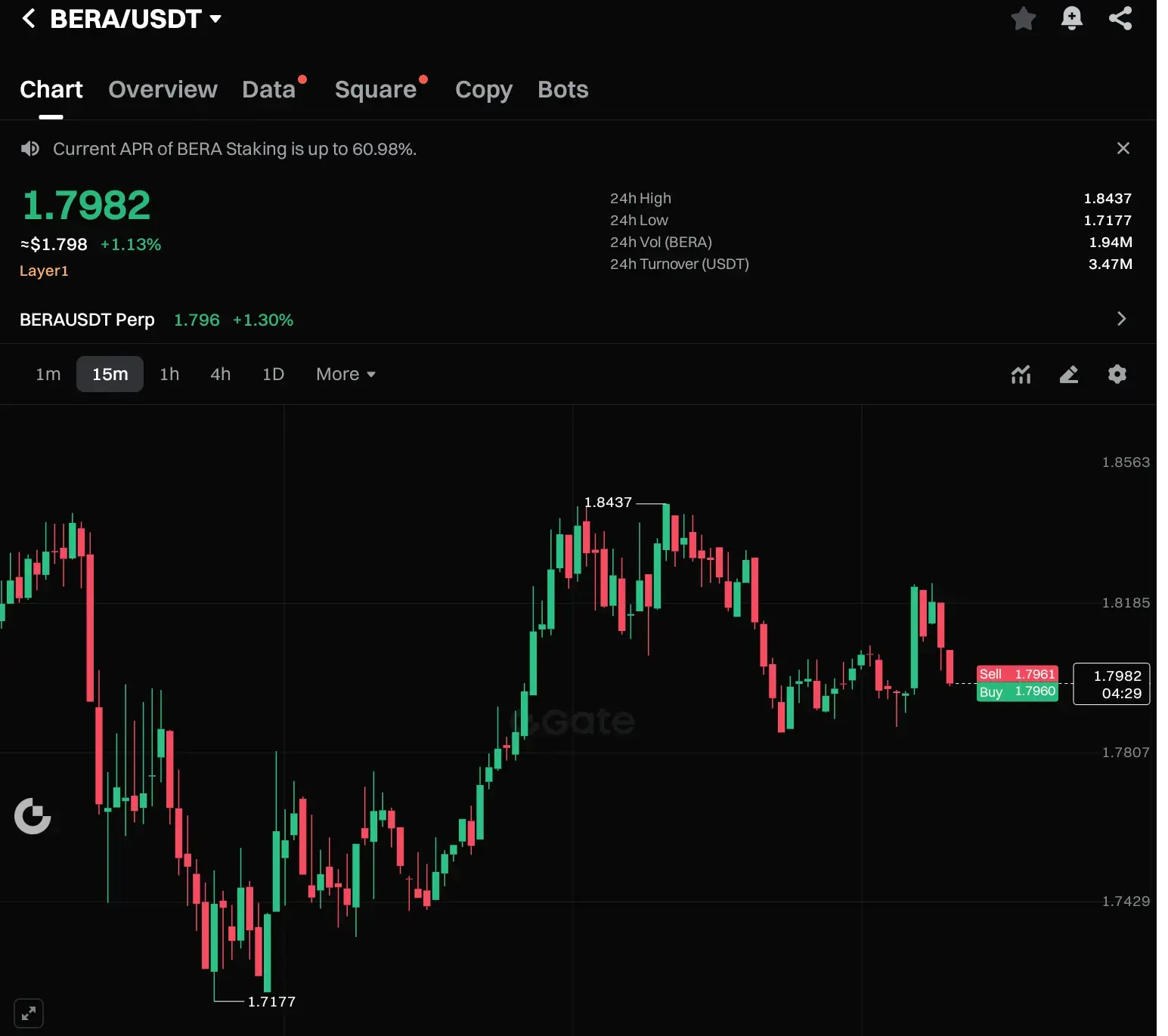Click the Buy 1.7960 price label
Viewport: 1168px width, 1036px height.
1018,692
